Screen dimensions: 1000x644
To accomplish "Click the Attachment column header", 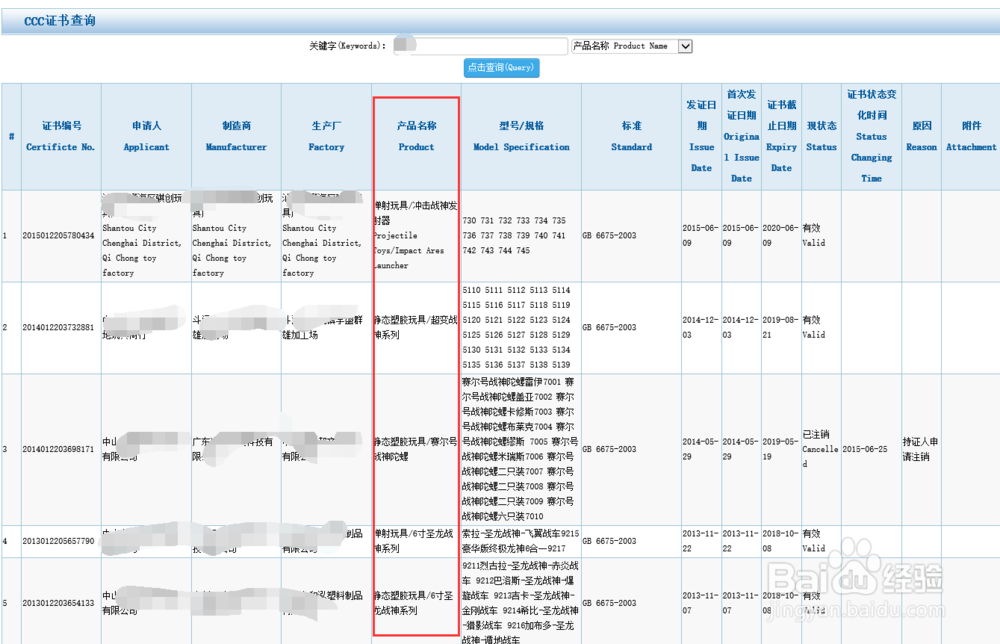I will (971, 136).
